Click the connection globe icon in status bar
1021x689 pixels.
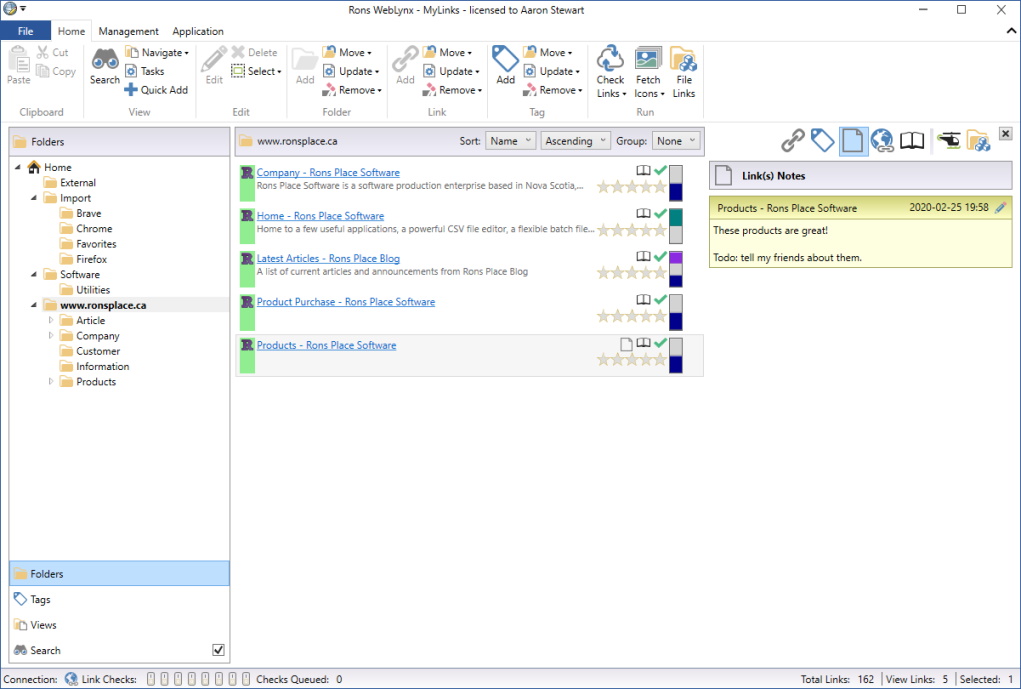click(x=71, y=679)
